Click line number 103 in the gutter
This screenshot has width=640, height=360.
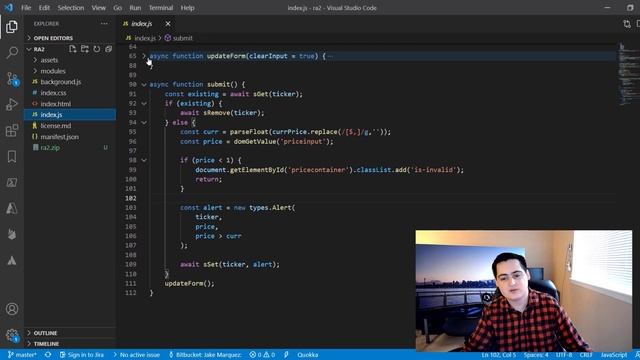(x=131, y=208)
